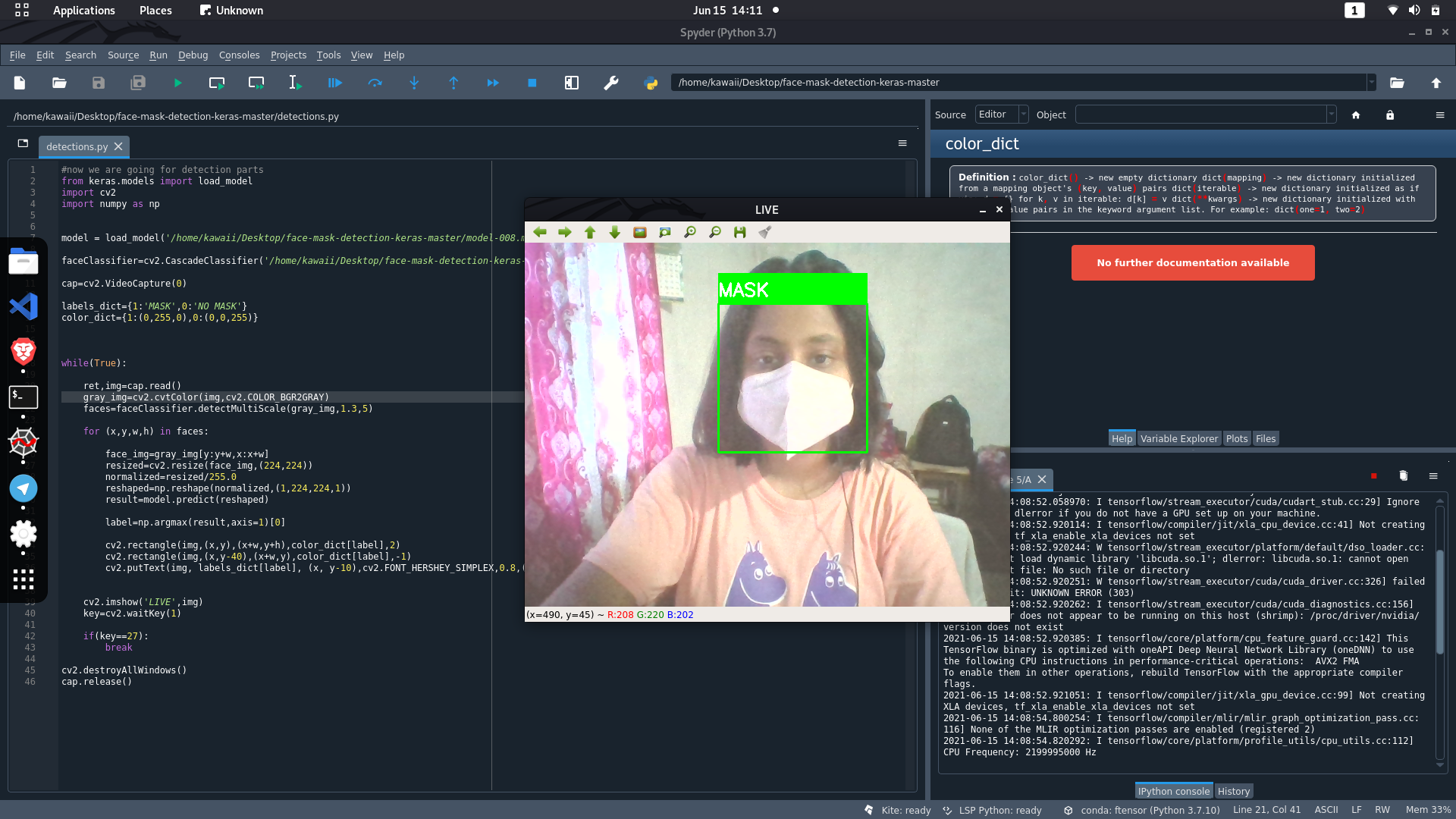Open the Consoles menu
The height and width of the screenshot is (819, 1456).
pos(239,55)
